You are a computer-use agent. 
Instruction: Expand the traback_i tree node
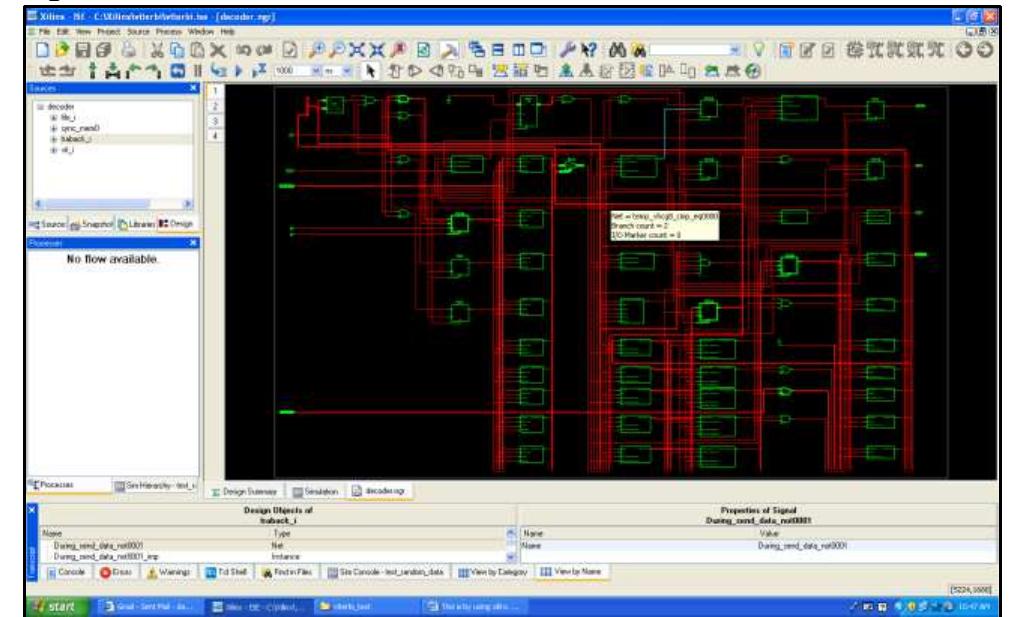[x=54, y=140]
